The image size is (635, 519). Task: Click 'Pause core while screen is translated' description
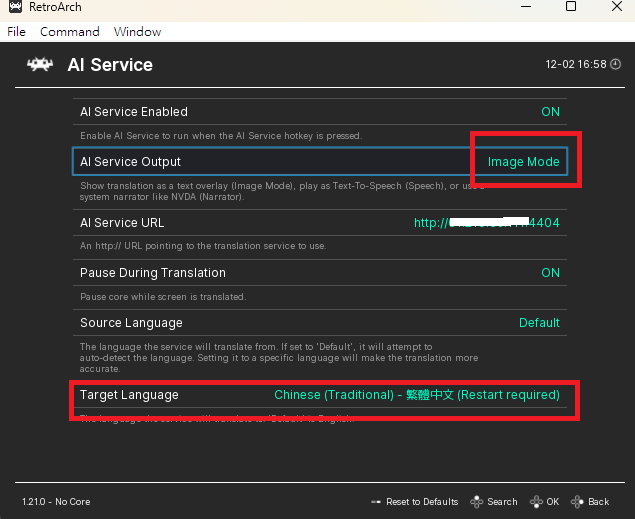pos(163,297)
